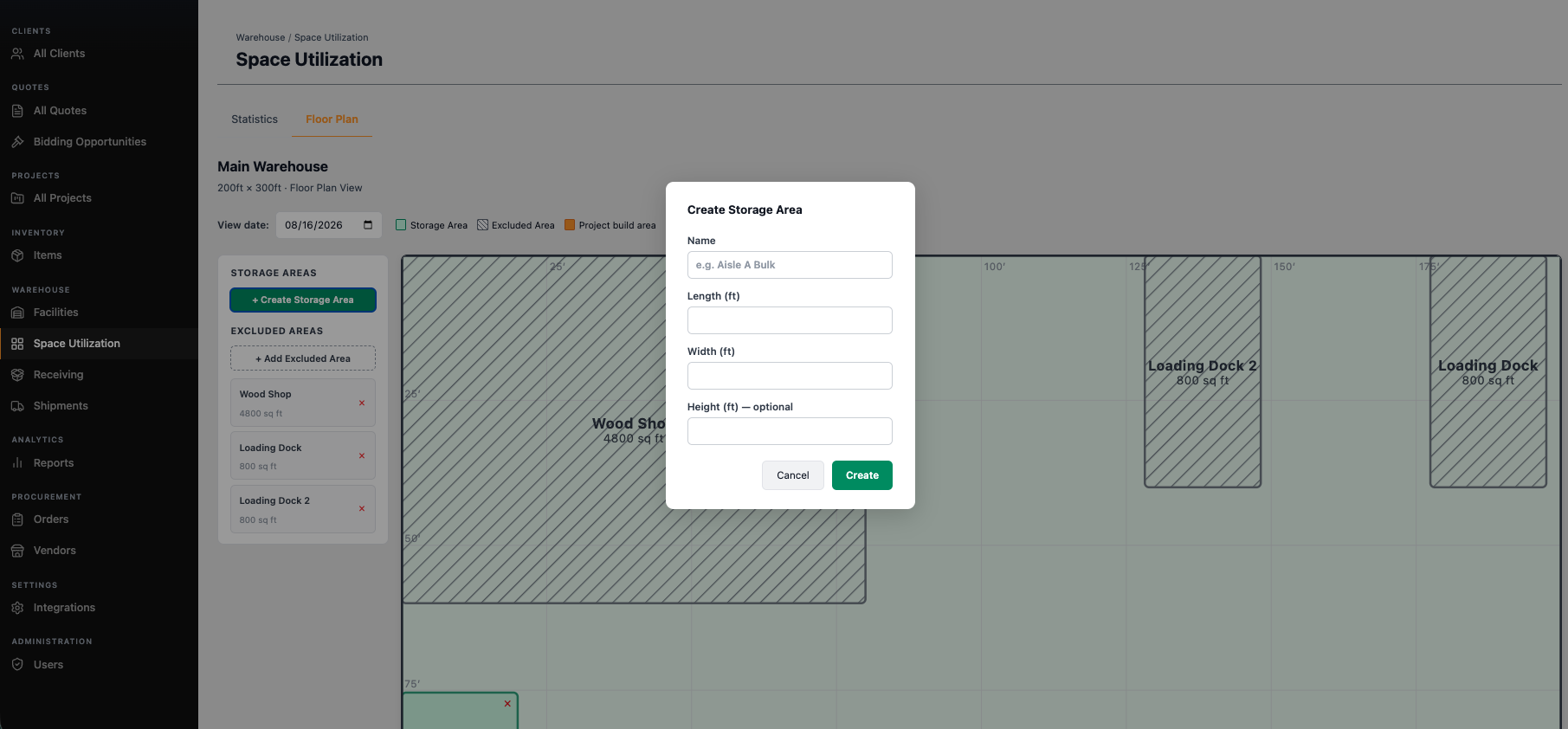Viewport: 1568px width, 729px height.
Task: Focus the Width (ft) field
Action: coord(790,376)
